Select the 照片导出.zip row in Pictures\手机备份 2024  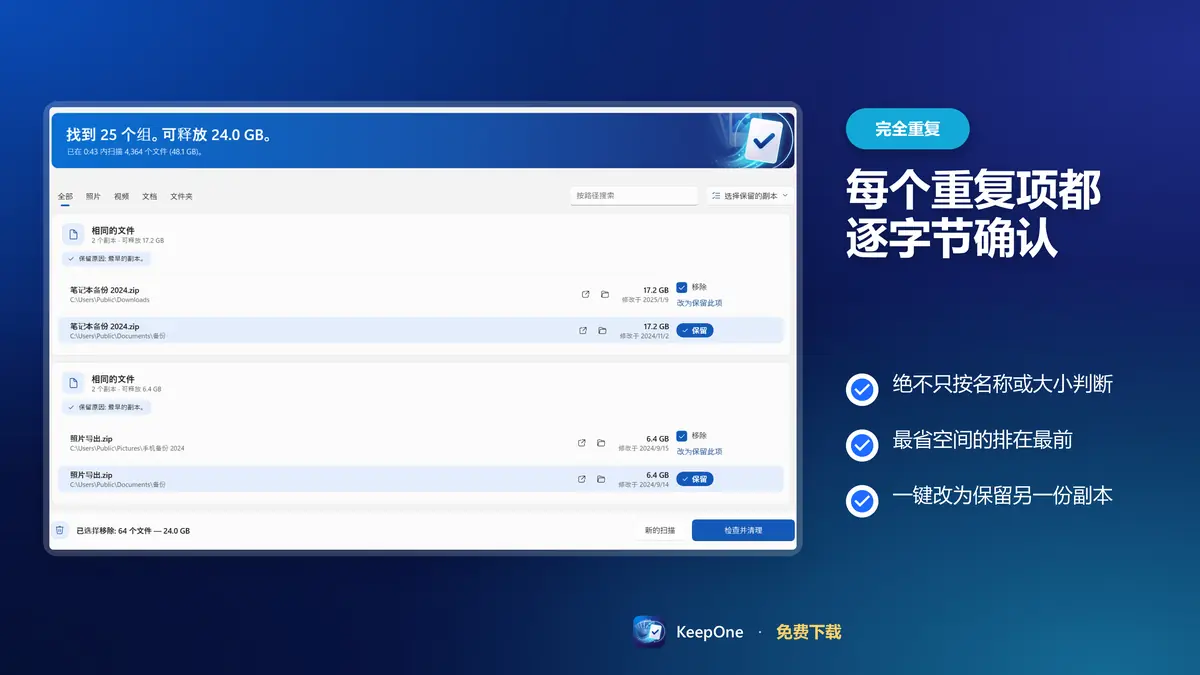(x=421, y=443)
